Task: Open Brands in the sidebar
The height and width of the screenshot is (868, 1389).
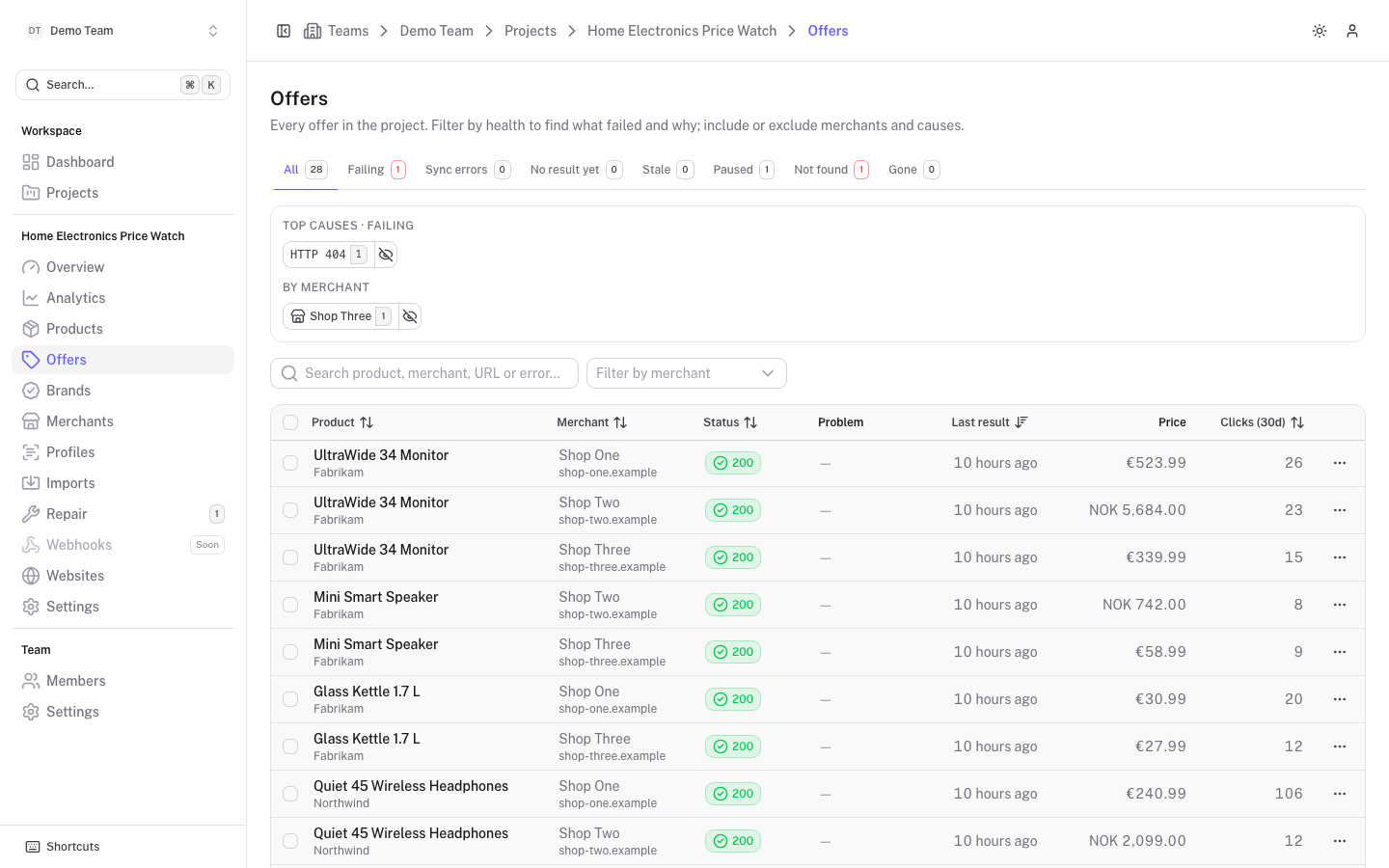Action: pyautogui.click(x=123, y=391)
